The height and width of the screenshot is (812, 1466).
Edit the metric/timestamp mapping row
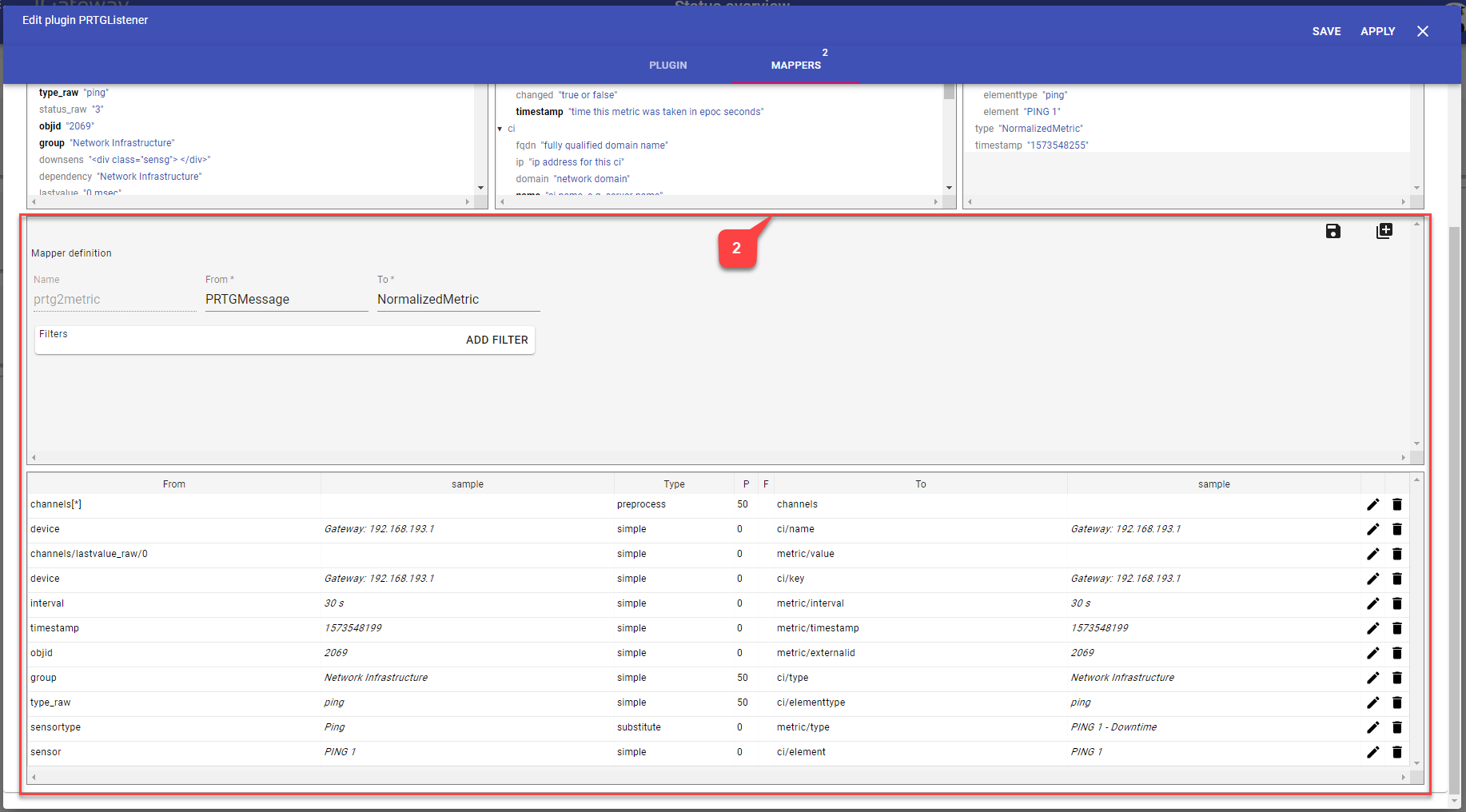(x=1372, y=628)
